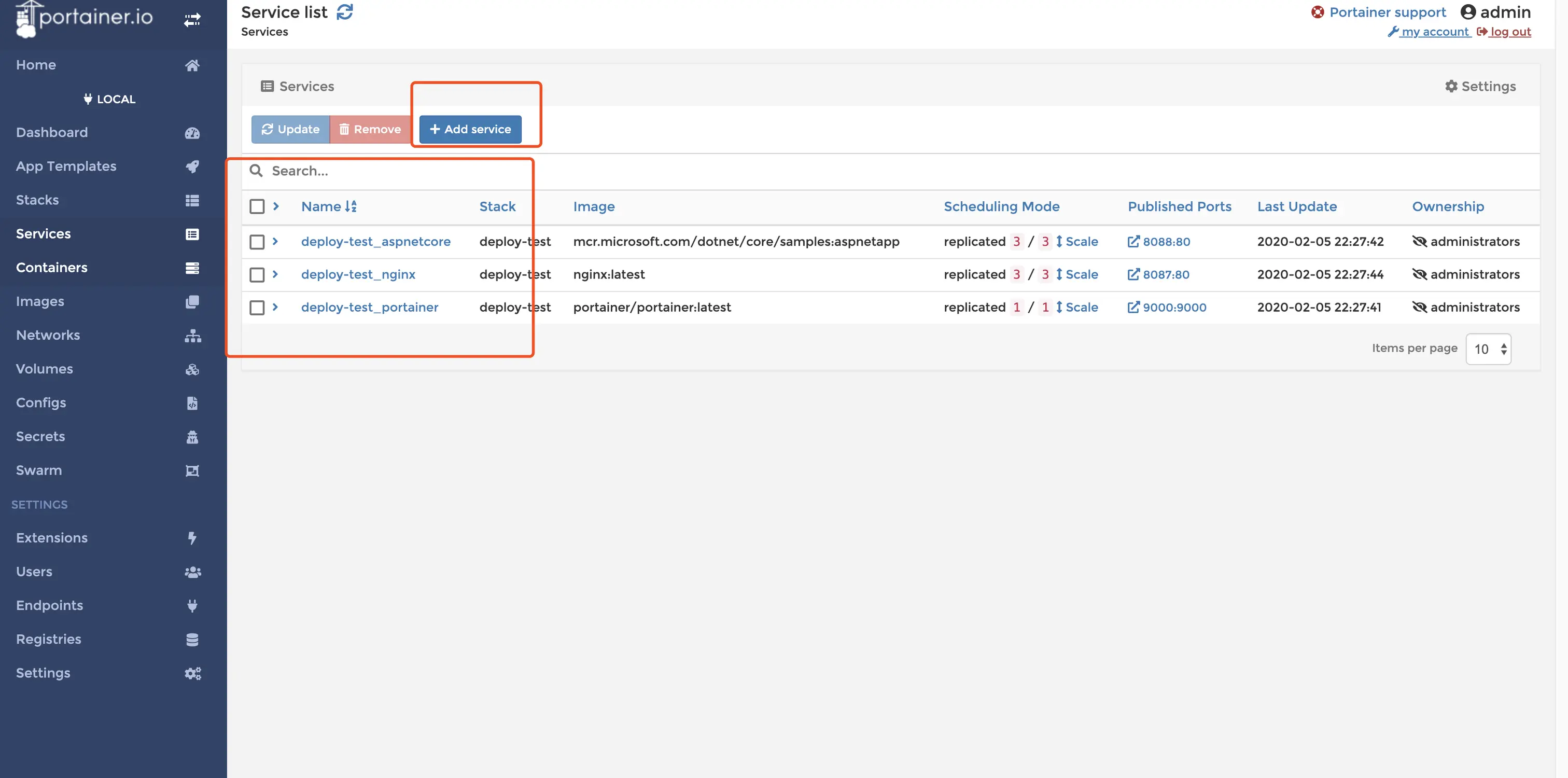
Task: Click the Endpoints plug icon
Action: point(192,606)
